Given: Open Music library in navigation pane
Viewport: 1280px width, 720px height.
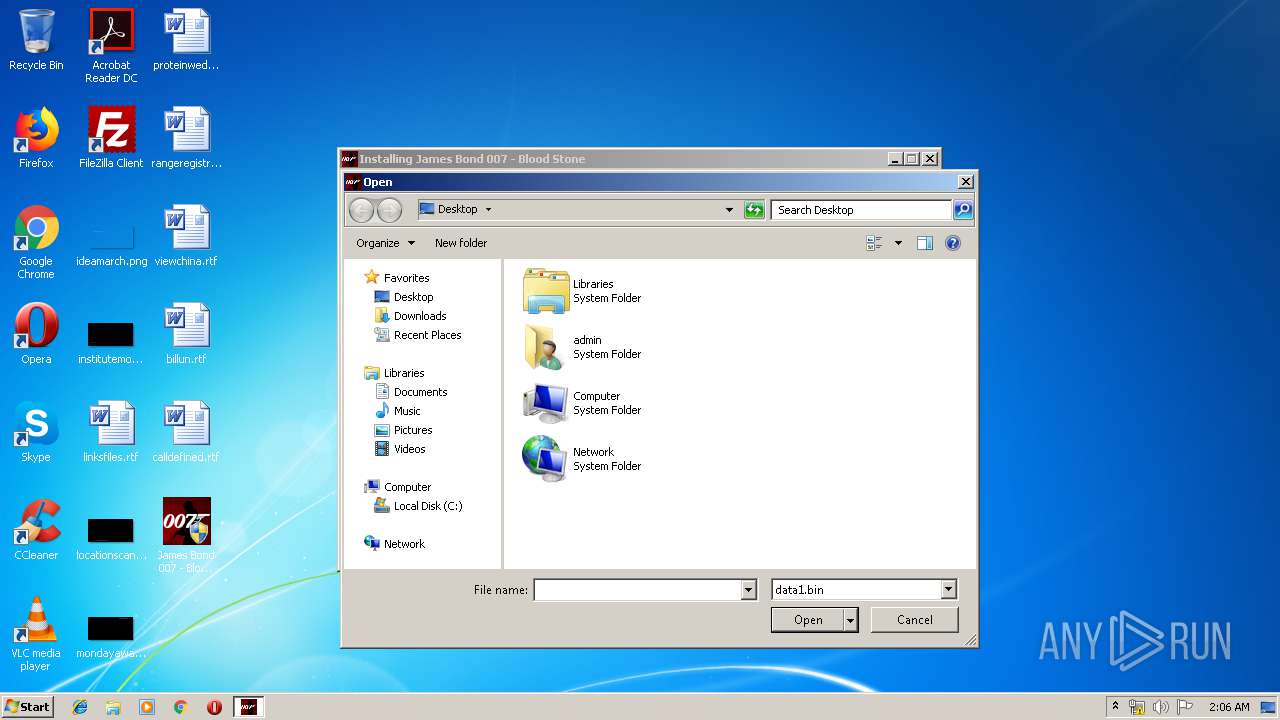Looking at the screenshot, I should 398,411.
